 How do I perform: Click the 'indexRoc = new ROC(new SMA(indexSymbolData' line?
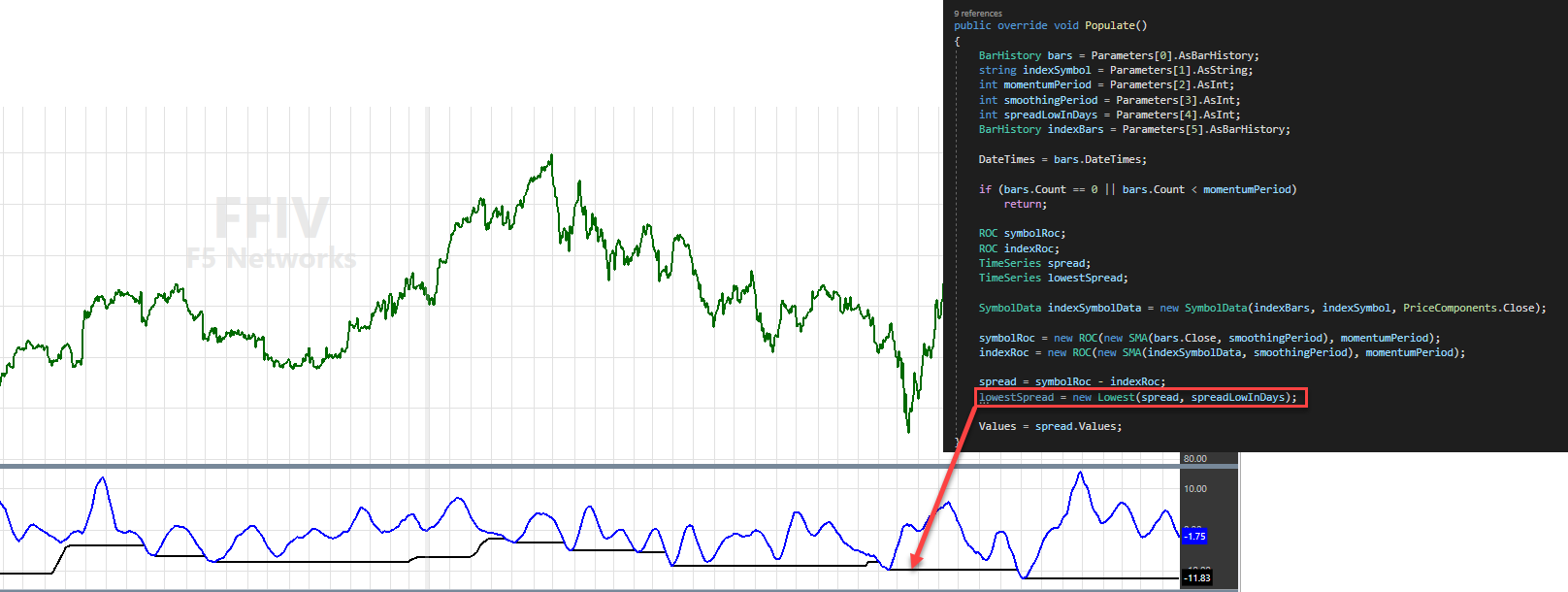point(1222,352)
